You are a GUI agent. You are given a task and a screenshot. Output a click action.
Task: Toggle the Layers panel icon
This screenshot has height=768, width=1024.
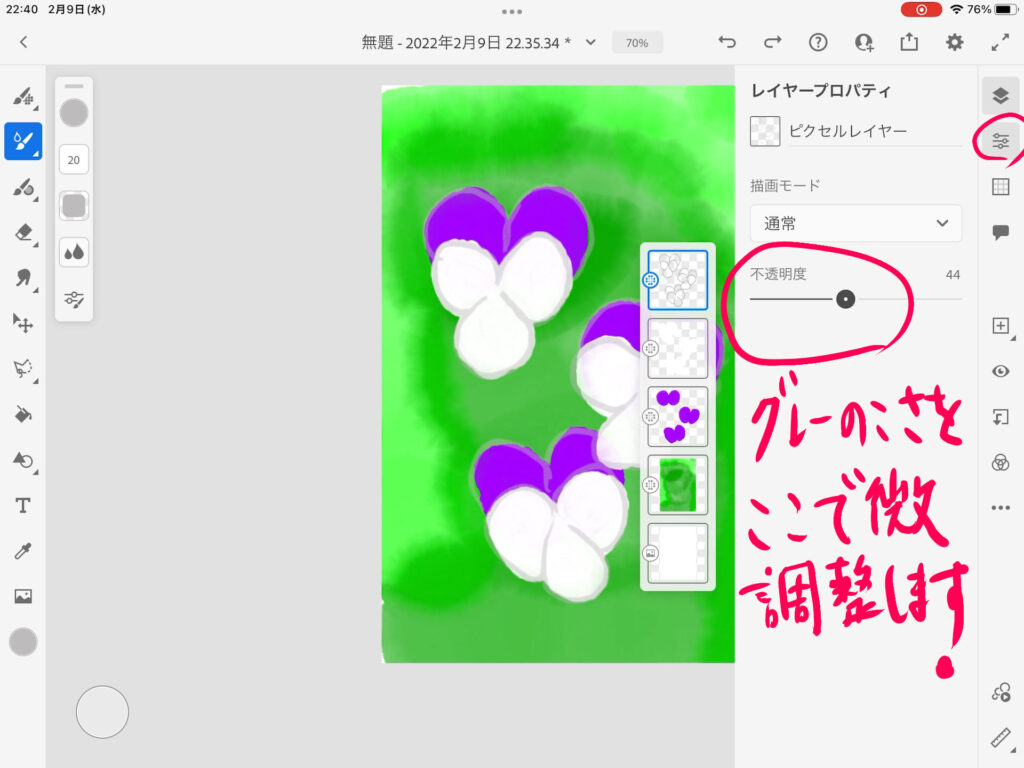(x=1000, y=95)
